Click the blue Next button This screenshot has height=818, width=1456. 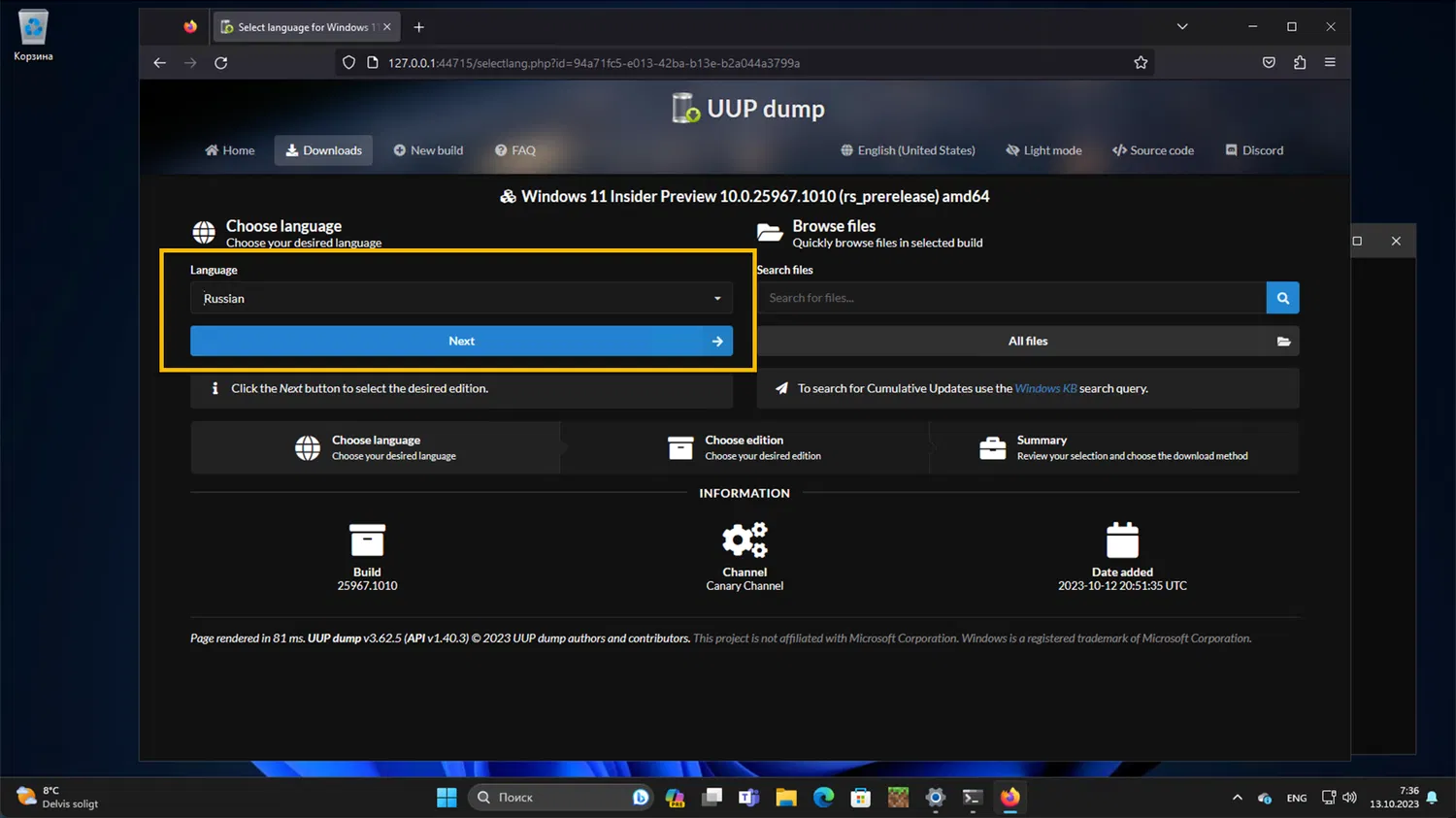[x=461, y=341]
